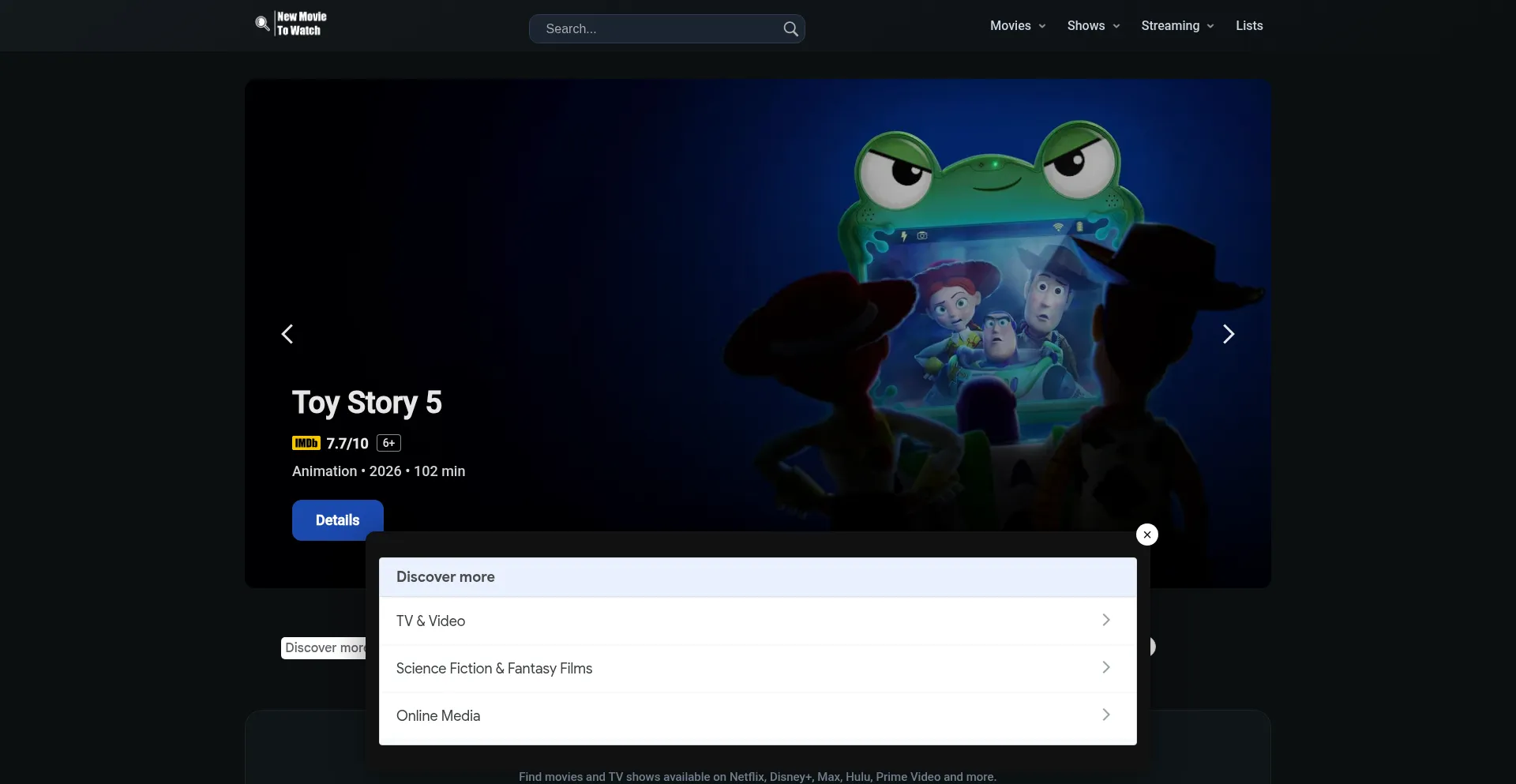Click the Discover more label behind popup

324,648
